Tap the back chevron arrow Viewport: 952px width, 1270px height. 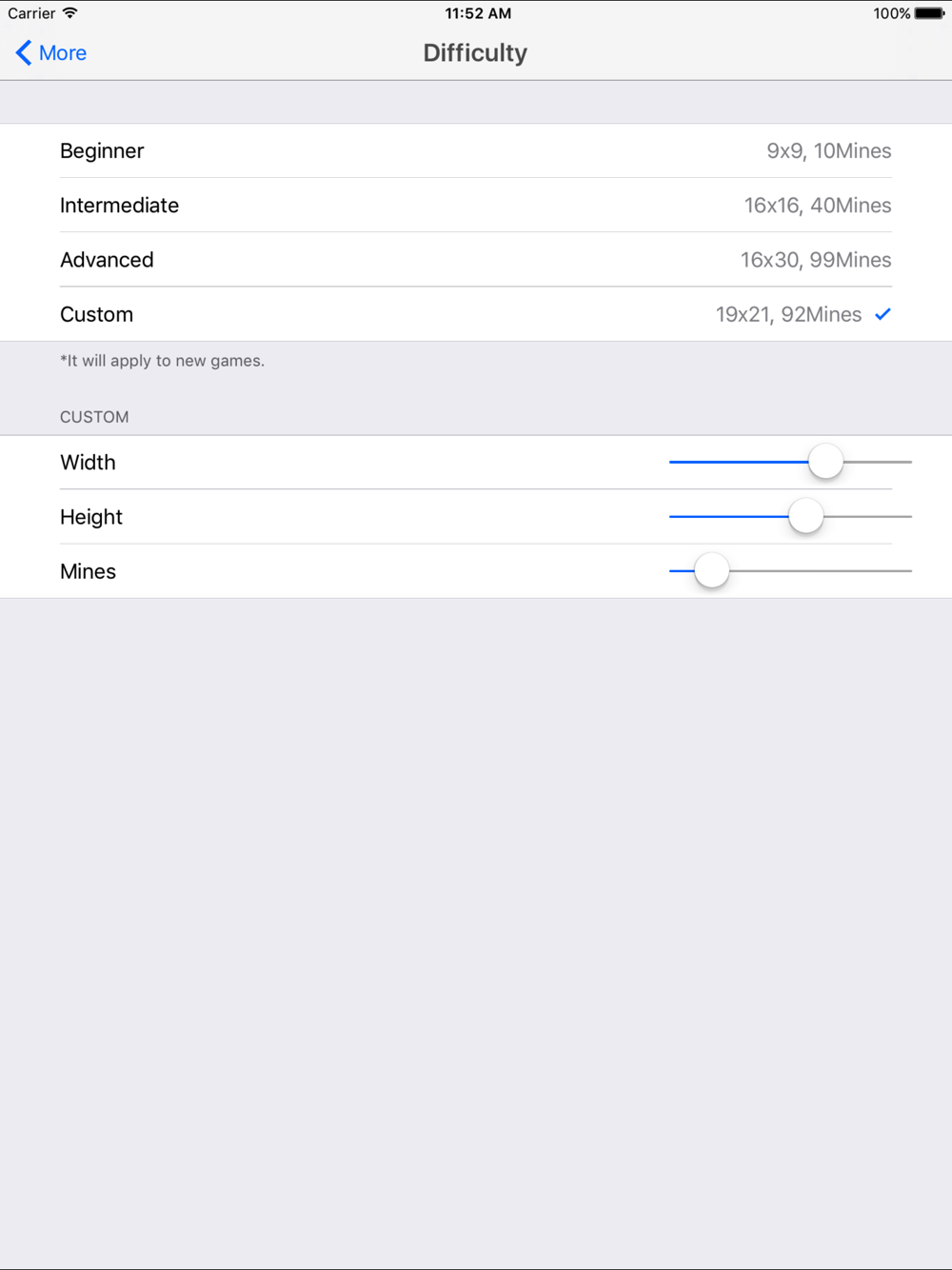point(24,52)
